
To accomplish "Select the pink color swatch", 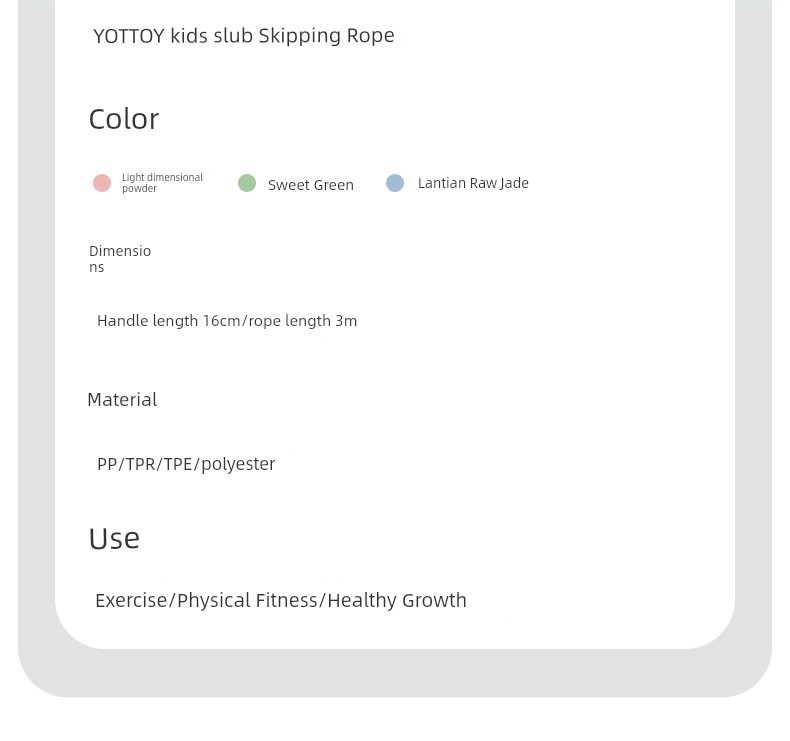I will (x=102, y=183).
